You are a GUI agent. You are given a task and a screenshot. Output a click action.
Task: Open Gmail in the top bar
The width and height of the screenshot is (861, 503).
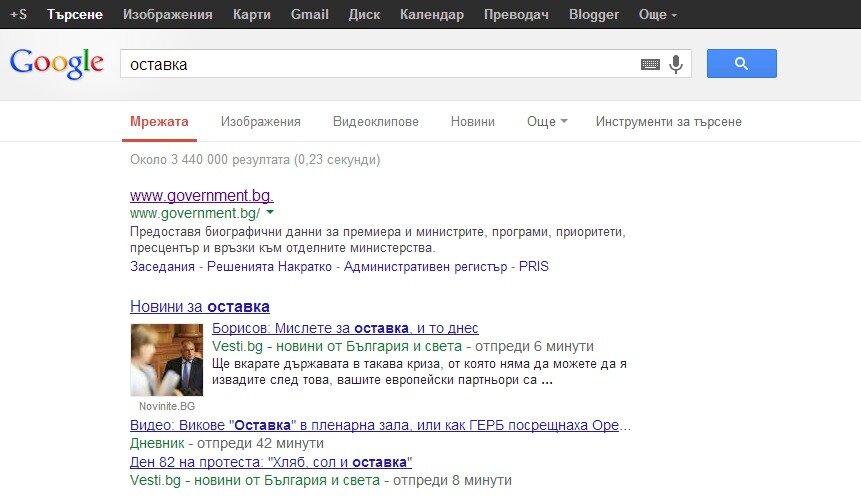click(x=310, y=14)
